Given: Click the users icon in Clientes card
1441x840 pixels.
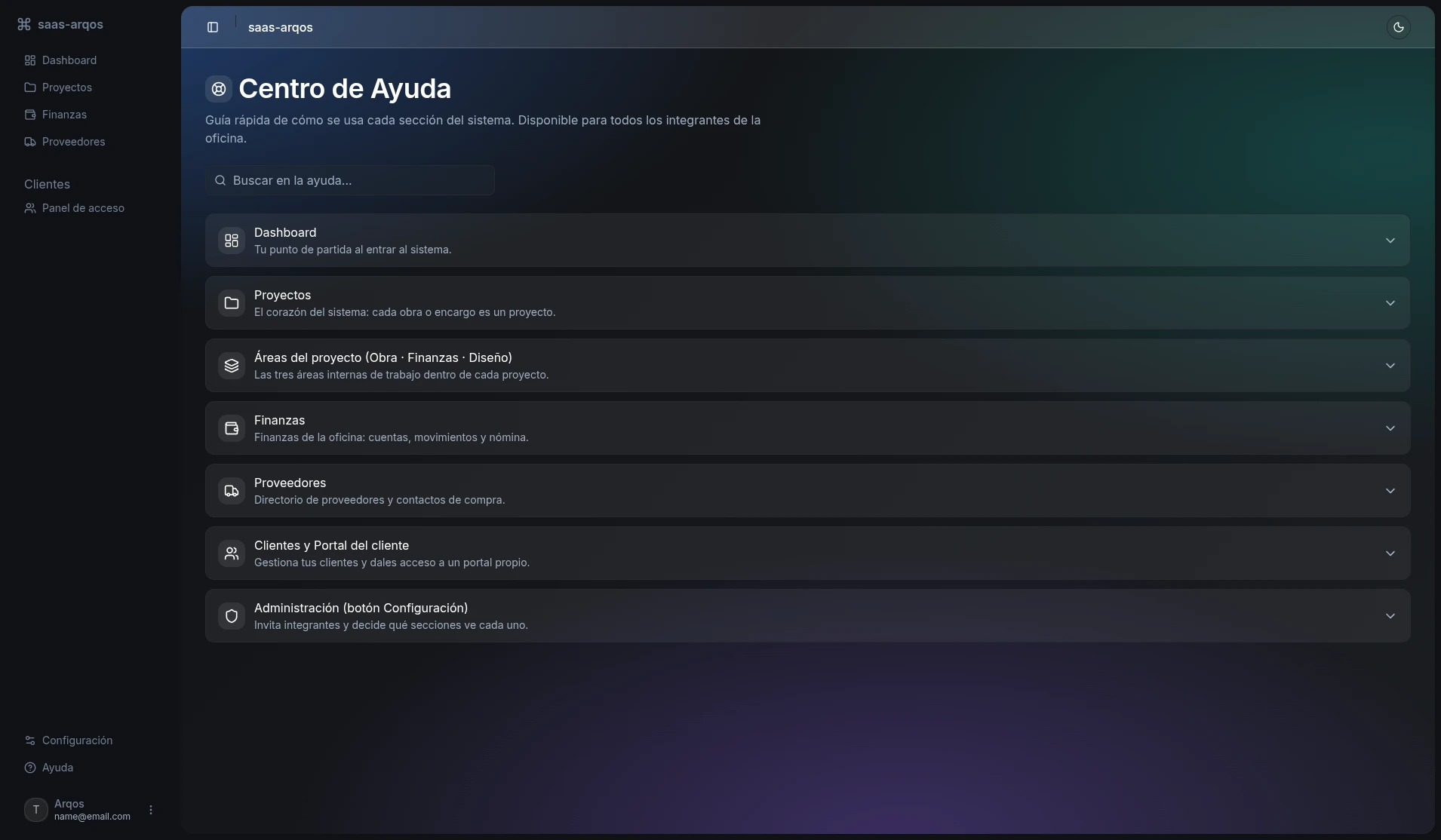Looking at the screenshot, I should 232,553.
